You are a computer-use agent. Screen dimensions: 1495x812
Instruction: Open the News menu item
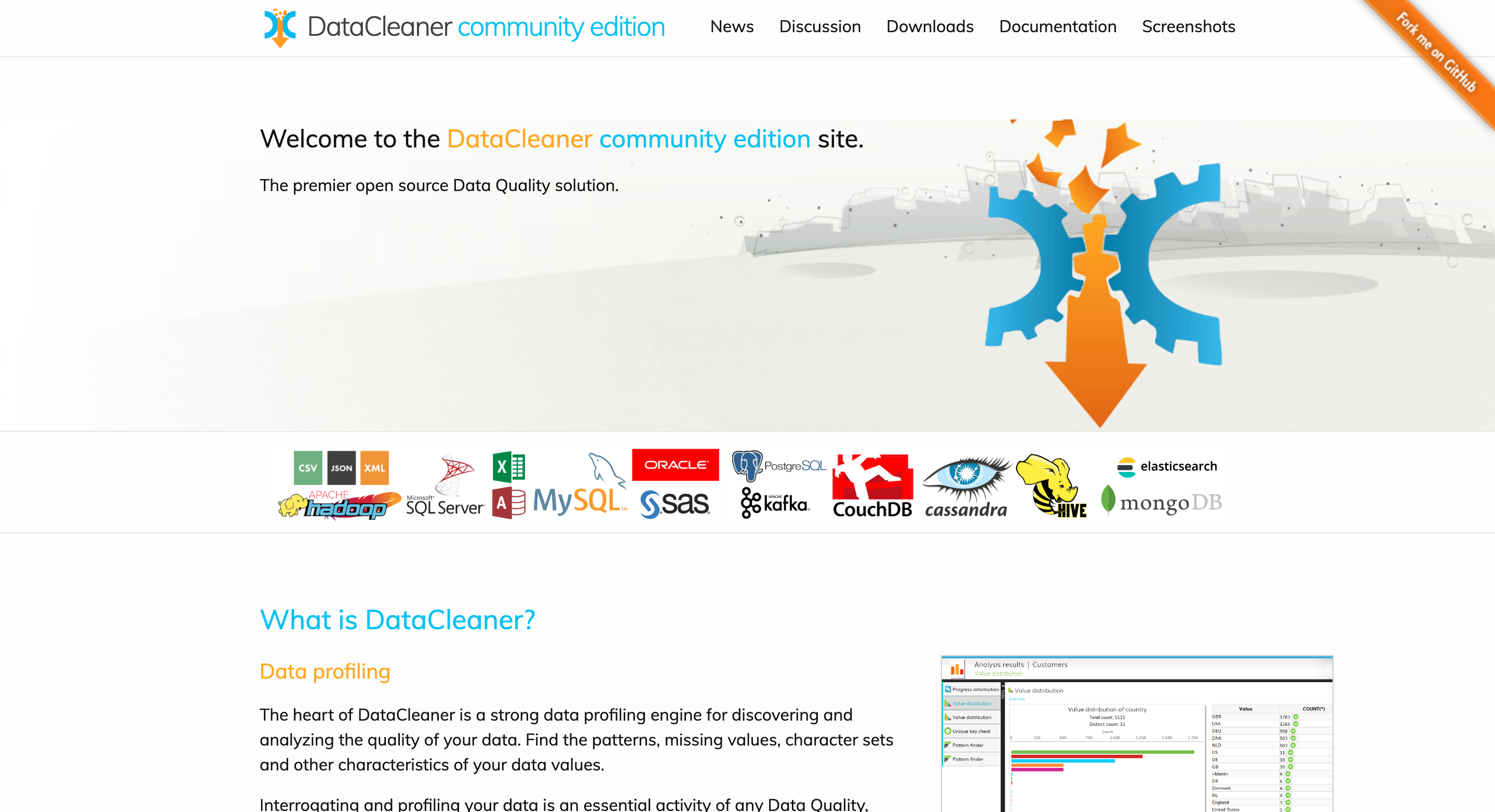(732, 26)
